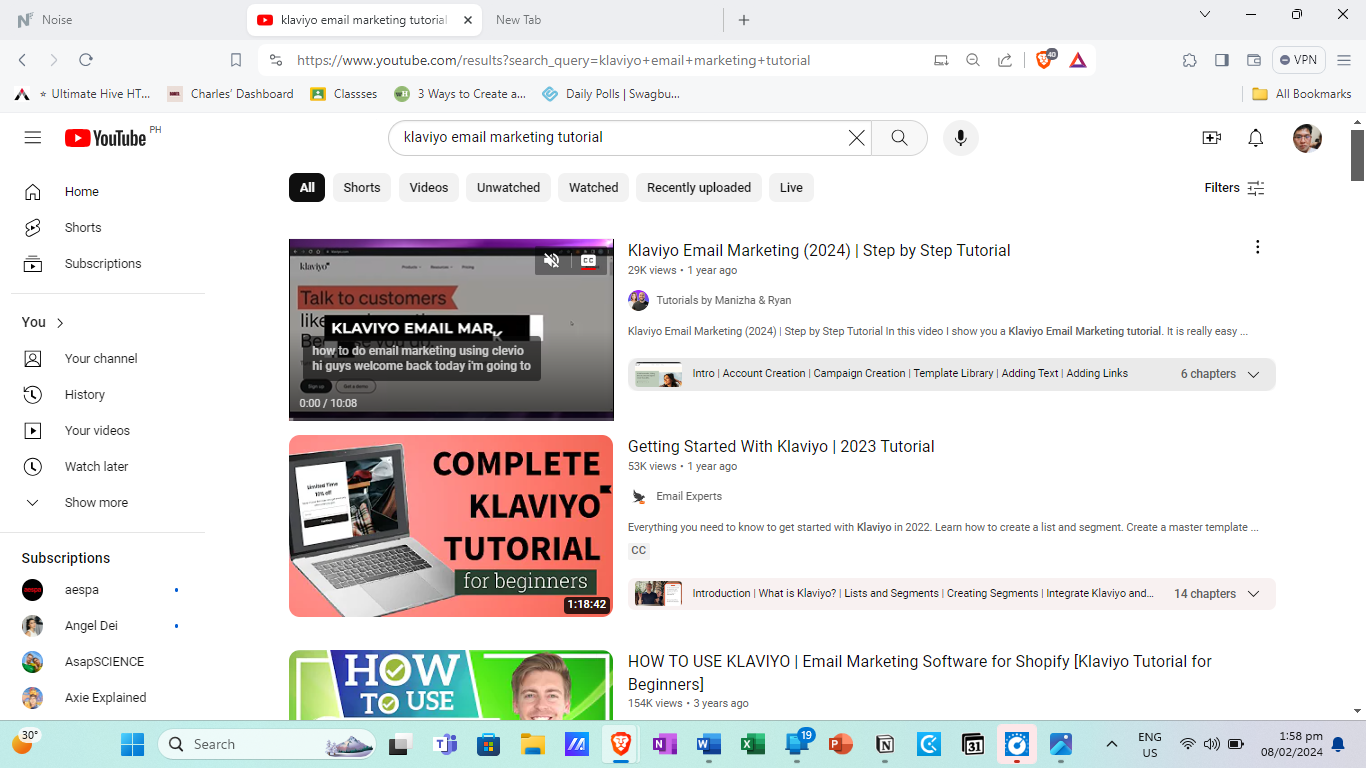Open the Brave Wallet icon
This screenshot has height=768, width=1366.
tap(1254, 60)
